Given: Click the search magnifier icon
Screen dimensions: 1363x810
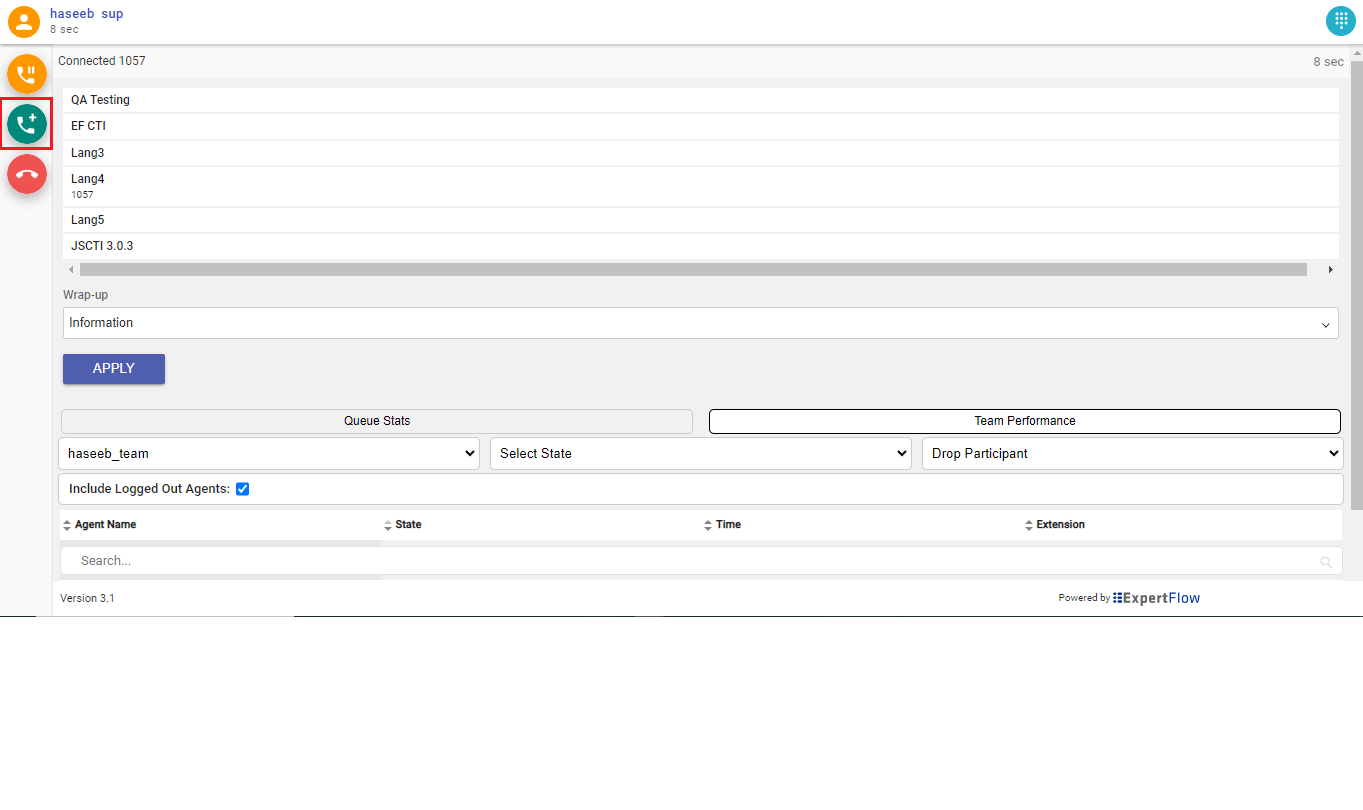Looking at the screenshot, I should (1326, 562).
